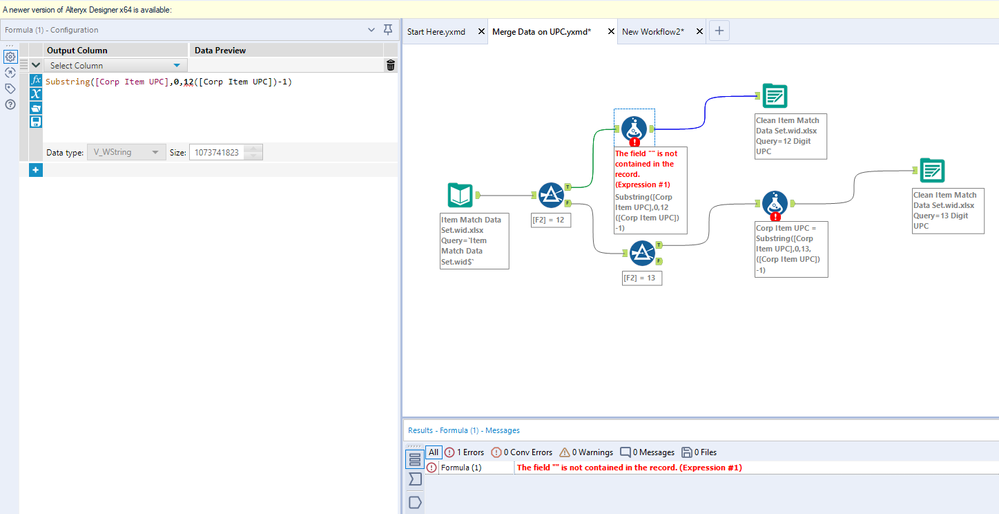The height and width of the screenshot is (514, 999).
Task: Select the lower Formula tool for 13-digit UPC
Action: 775,204
